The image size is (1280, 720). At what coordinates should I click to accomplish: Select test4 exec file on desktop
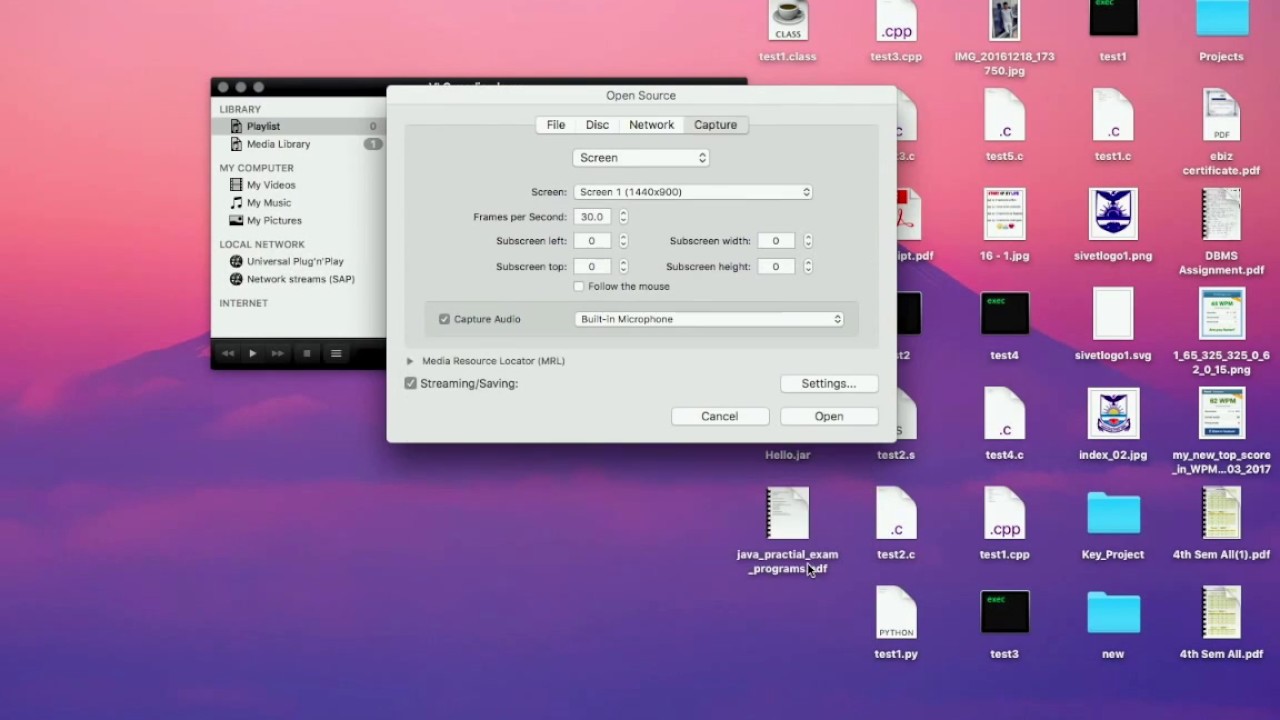click(x=1004, y=325)
